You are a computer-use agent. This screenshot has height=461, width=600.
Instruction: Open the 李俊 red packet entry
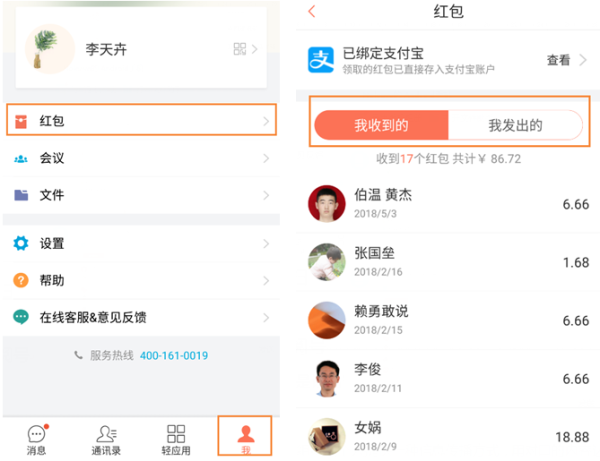click(448, 378)
